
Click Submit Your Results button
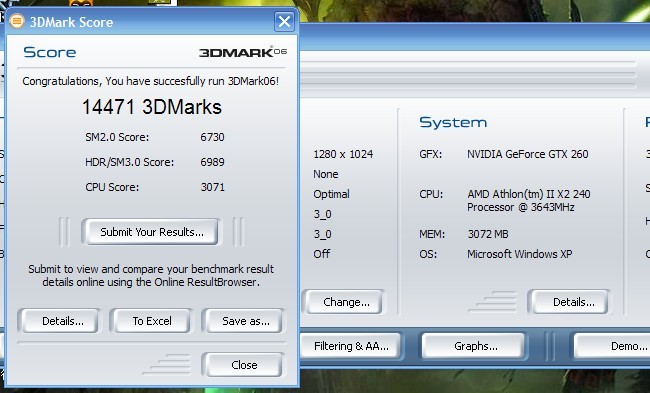(152, 232)
